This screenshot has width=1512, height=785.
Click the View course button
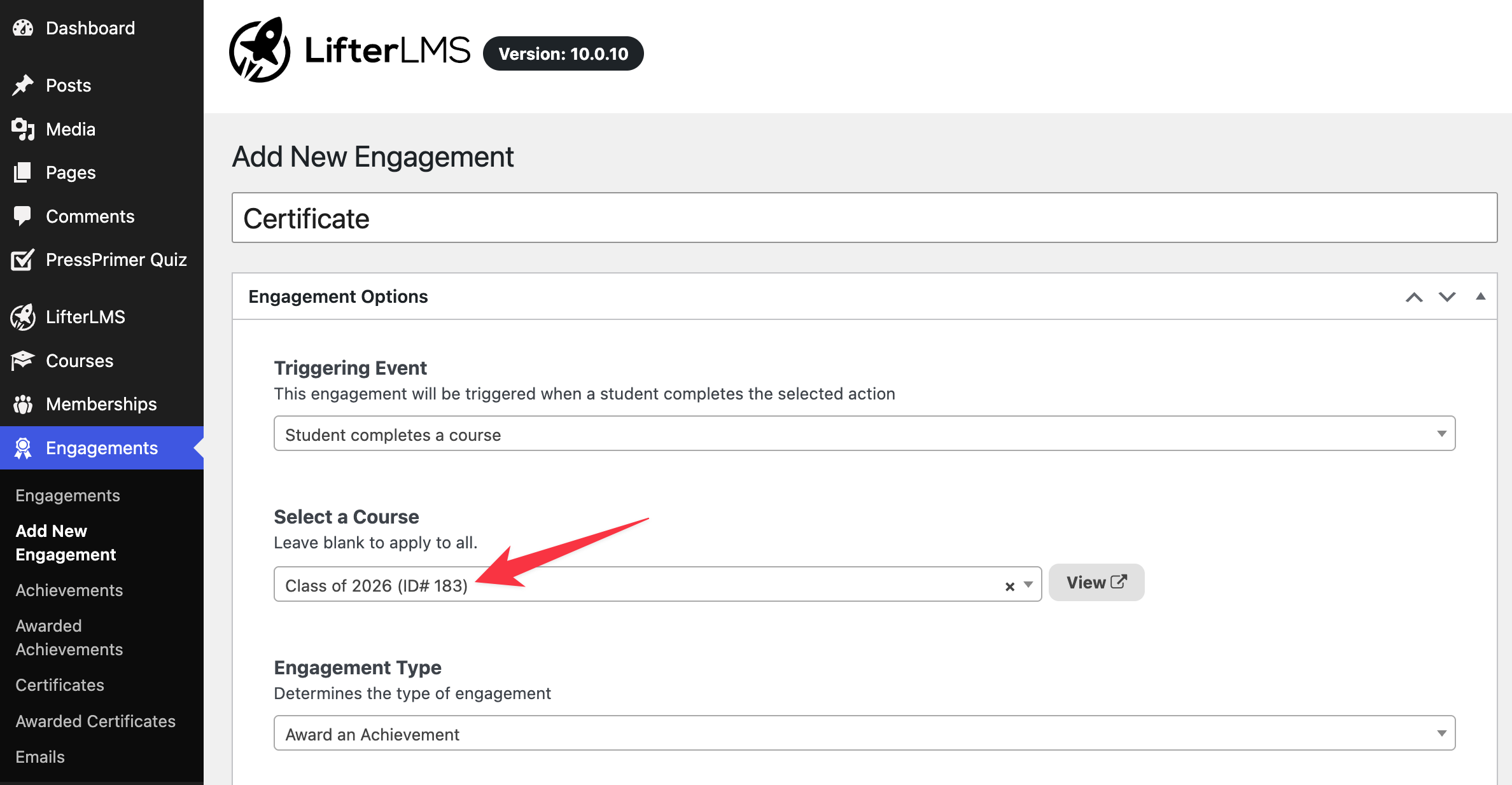1096,583
